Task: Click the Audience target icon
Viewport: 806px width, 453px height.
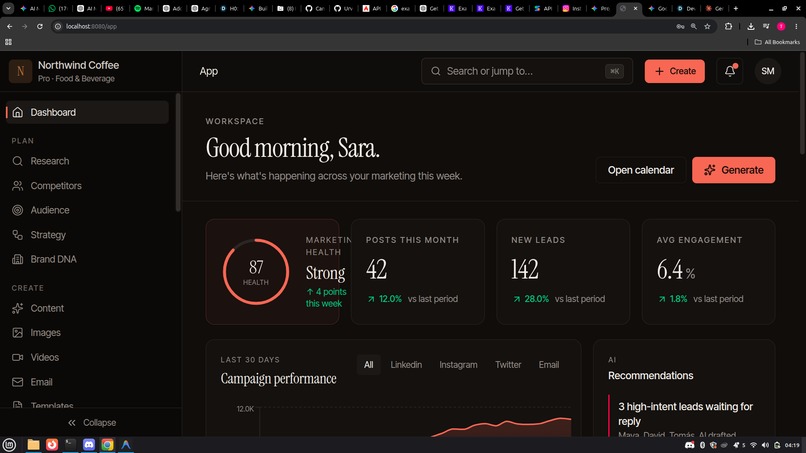Action: click(17, 210)
